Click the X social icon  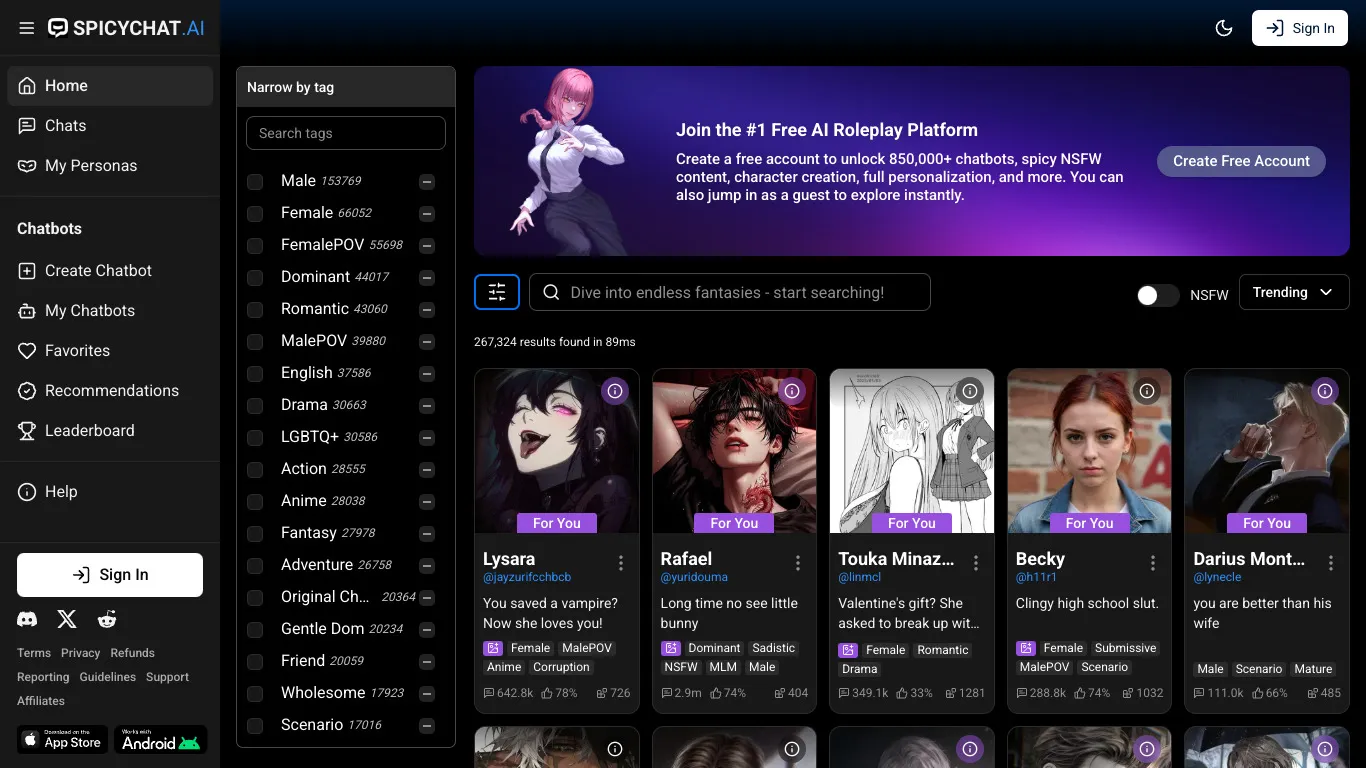pos(67,619)
